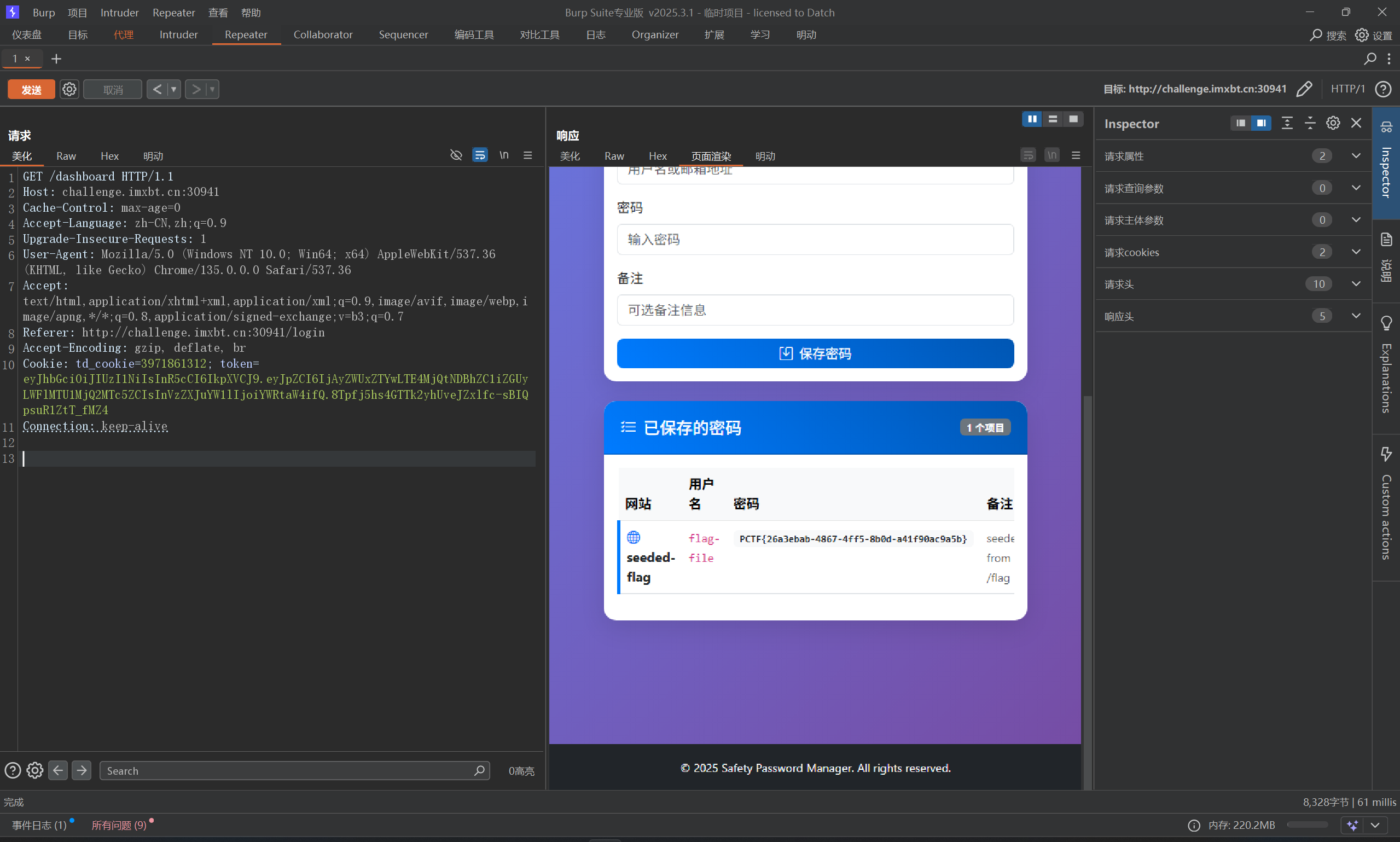The width and height of the screenshot is (1400, 842).
Task: Expand the 响应头 section
Action: pos(1356,316)
